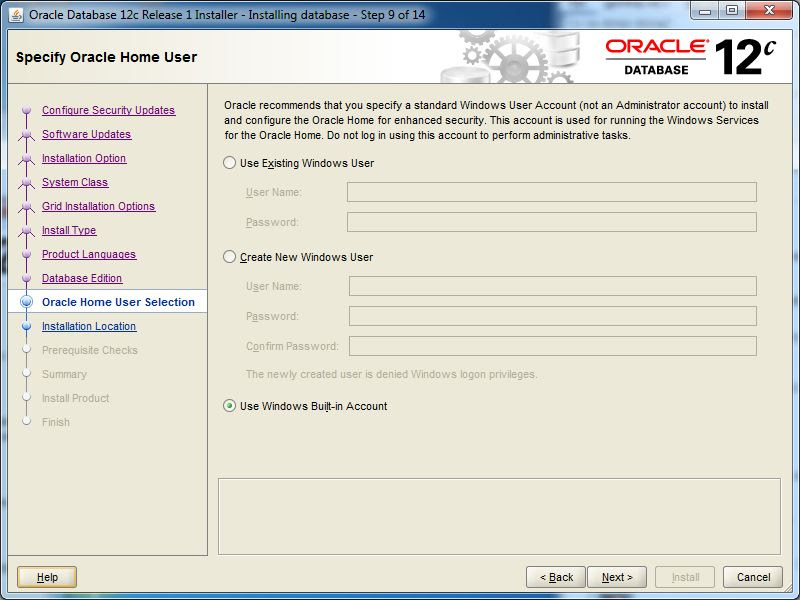Maximize the installer window

[732, 11]
